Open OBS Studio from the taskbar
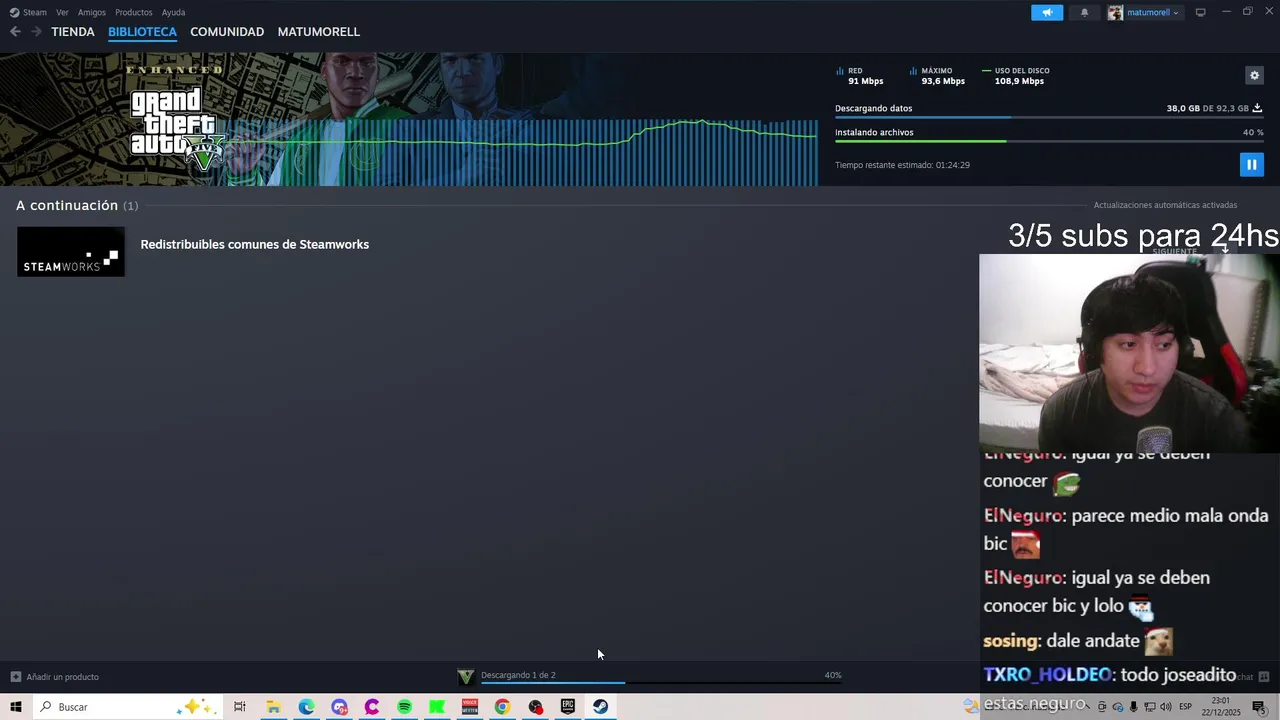The image size is (1280, 720). click(535, 707)
